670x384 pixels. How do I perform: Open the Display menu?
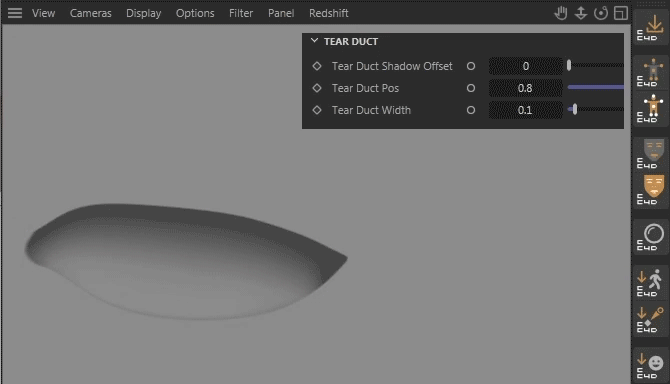[x=144, y=13]
